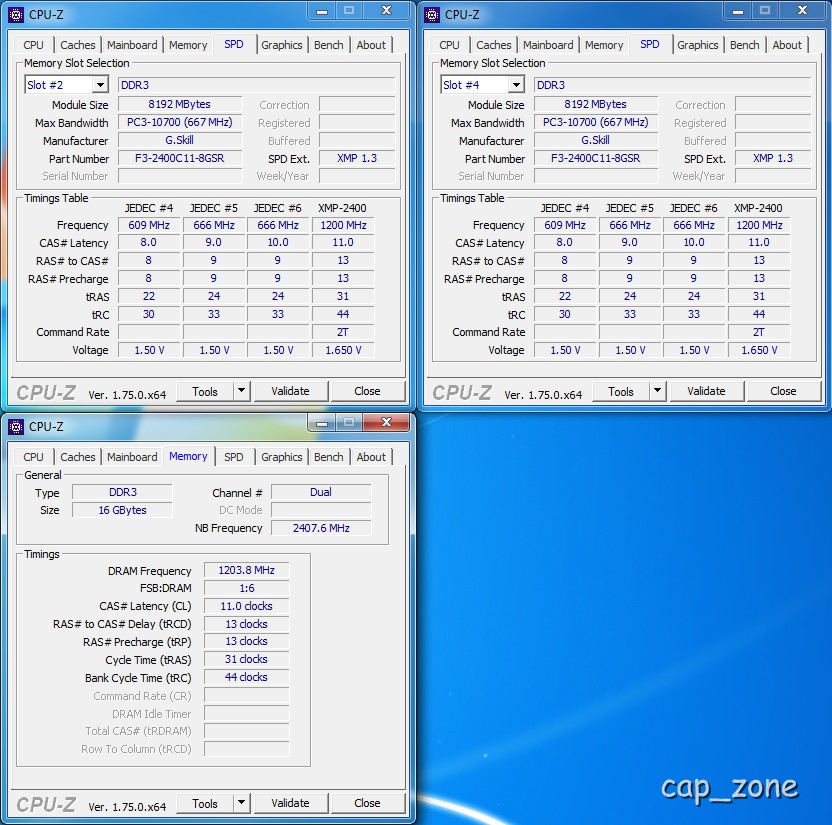
Task: Click Validate button in bottom Memory window
Action: tap(290, 803)
